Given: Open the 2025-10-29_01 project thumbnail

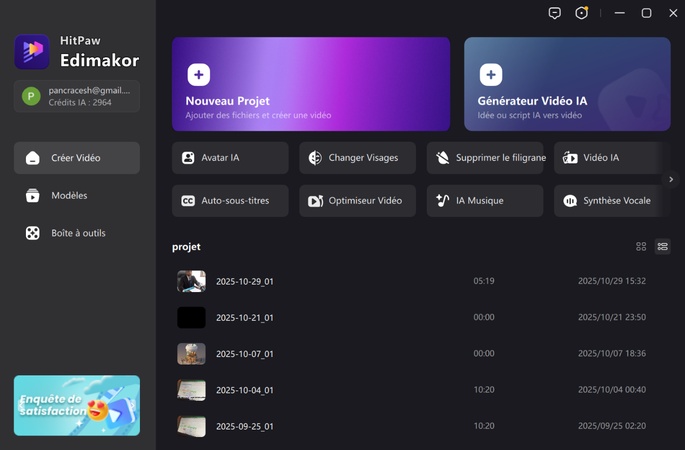Looking at the screenshot, I should (191, 282).
